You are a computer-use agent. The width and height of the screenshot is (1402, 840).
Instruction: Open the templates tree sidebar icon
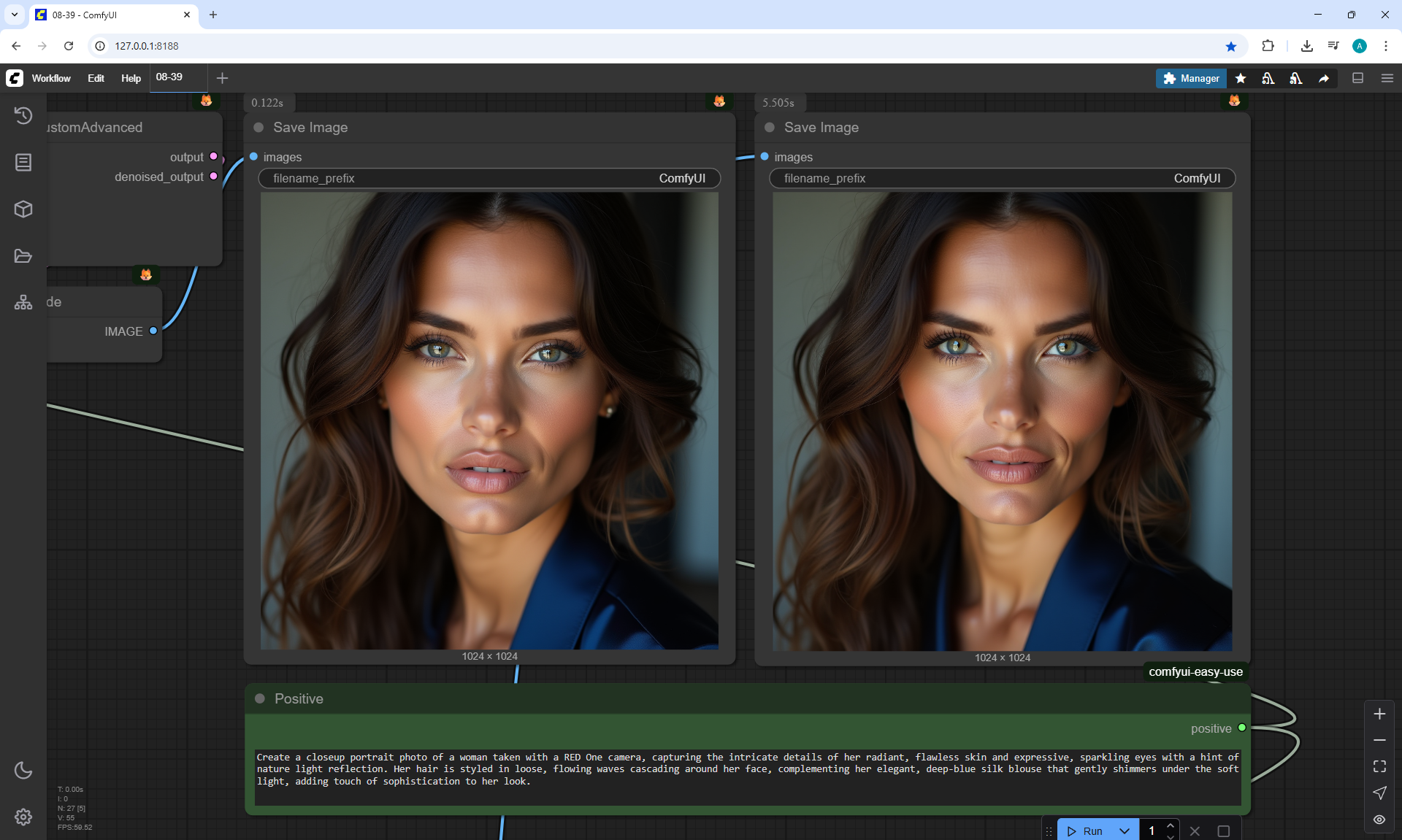(x=23, y=302)
